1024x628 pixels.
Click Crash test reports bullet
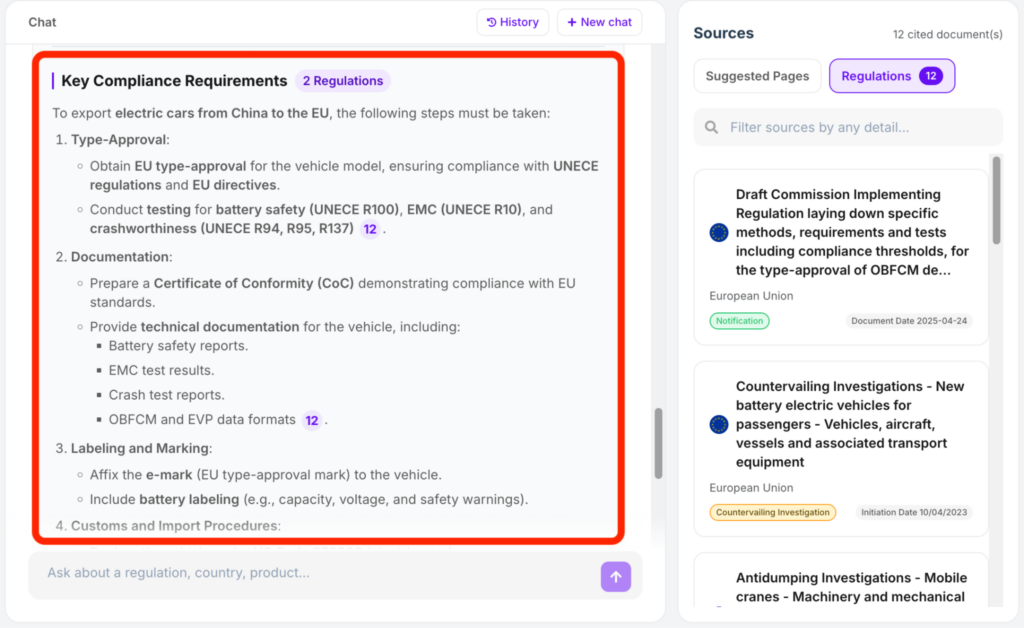tap(167, 395)
